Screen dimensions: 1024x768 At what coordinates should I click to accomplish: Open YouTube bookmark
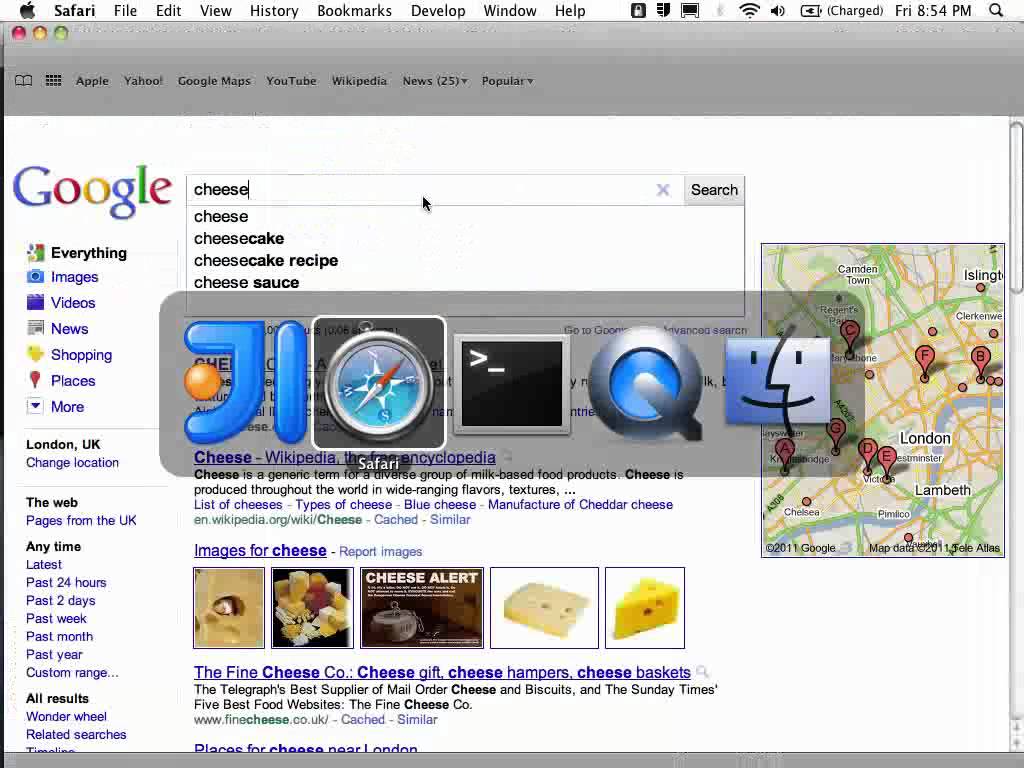291,81
